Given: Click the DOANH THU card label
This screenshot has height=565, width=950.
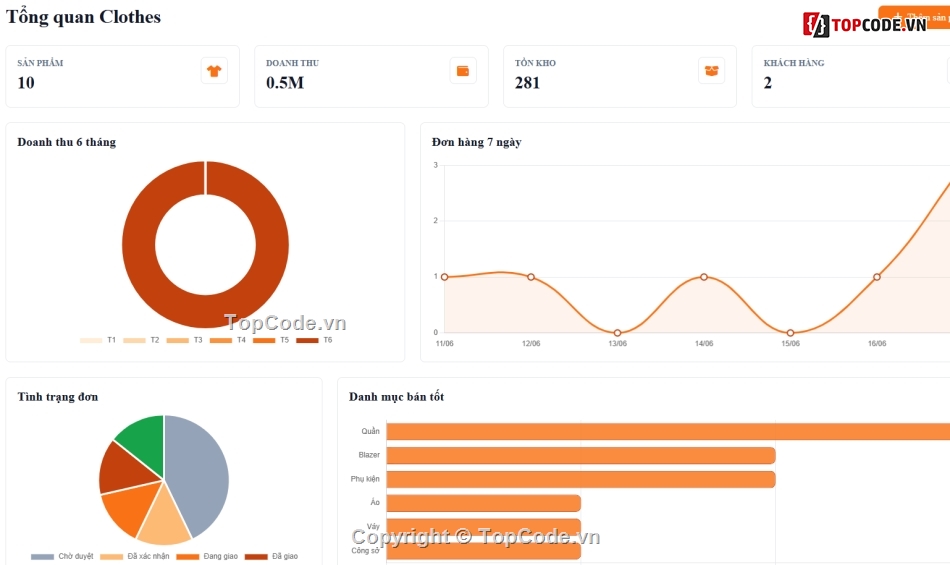Looking at the screenshot, I should click(x=292, y=63).
